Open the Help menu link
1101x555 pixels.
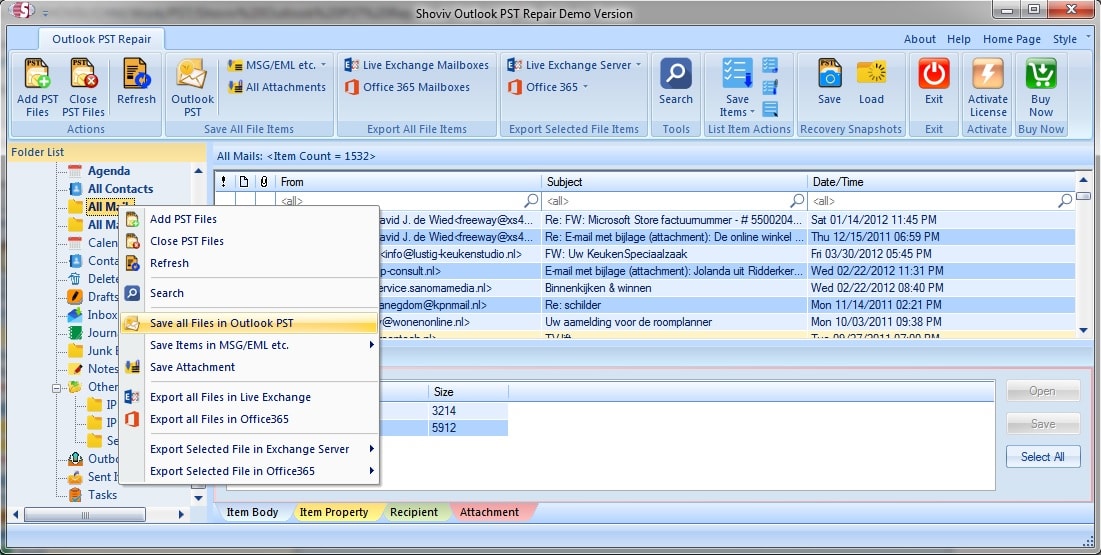click(958, 39)
